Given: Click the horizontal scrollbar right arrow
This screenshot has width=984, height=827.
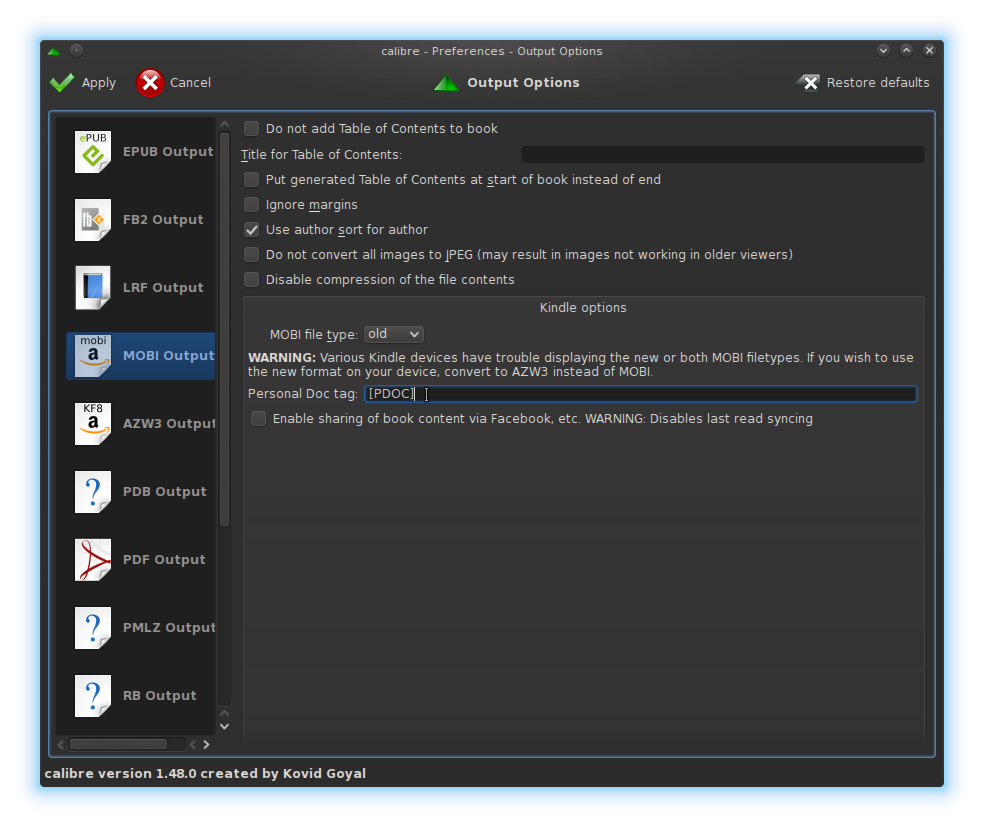Looking at the screenshot, I should coord(206,745).
